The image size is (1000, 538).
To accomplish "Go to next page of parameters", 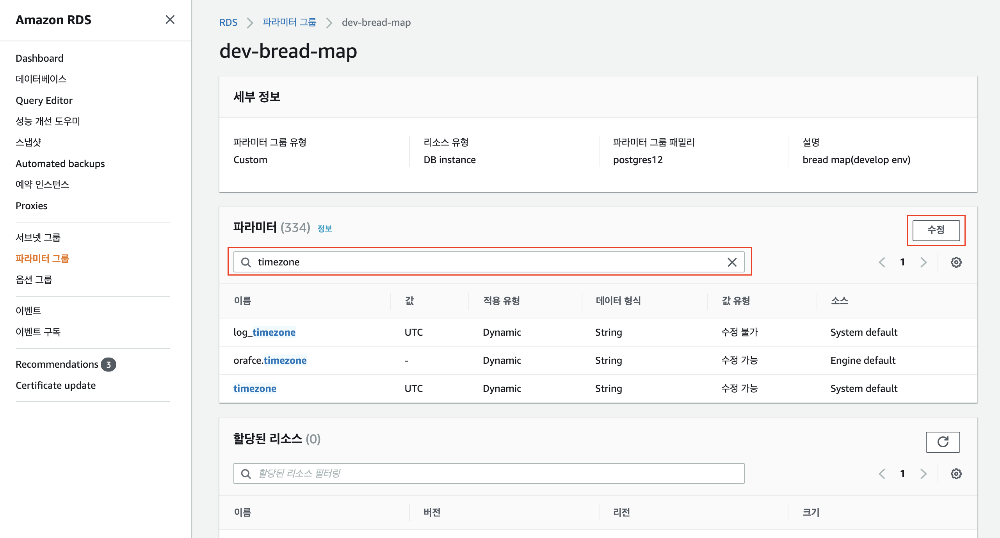I will click(x=923, y=262).
